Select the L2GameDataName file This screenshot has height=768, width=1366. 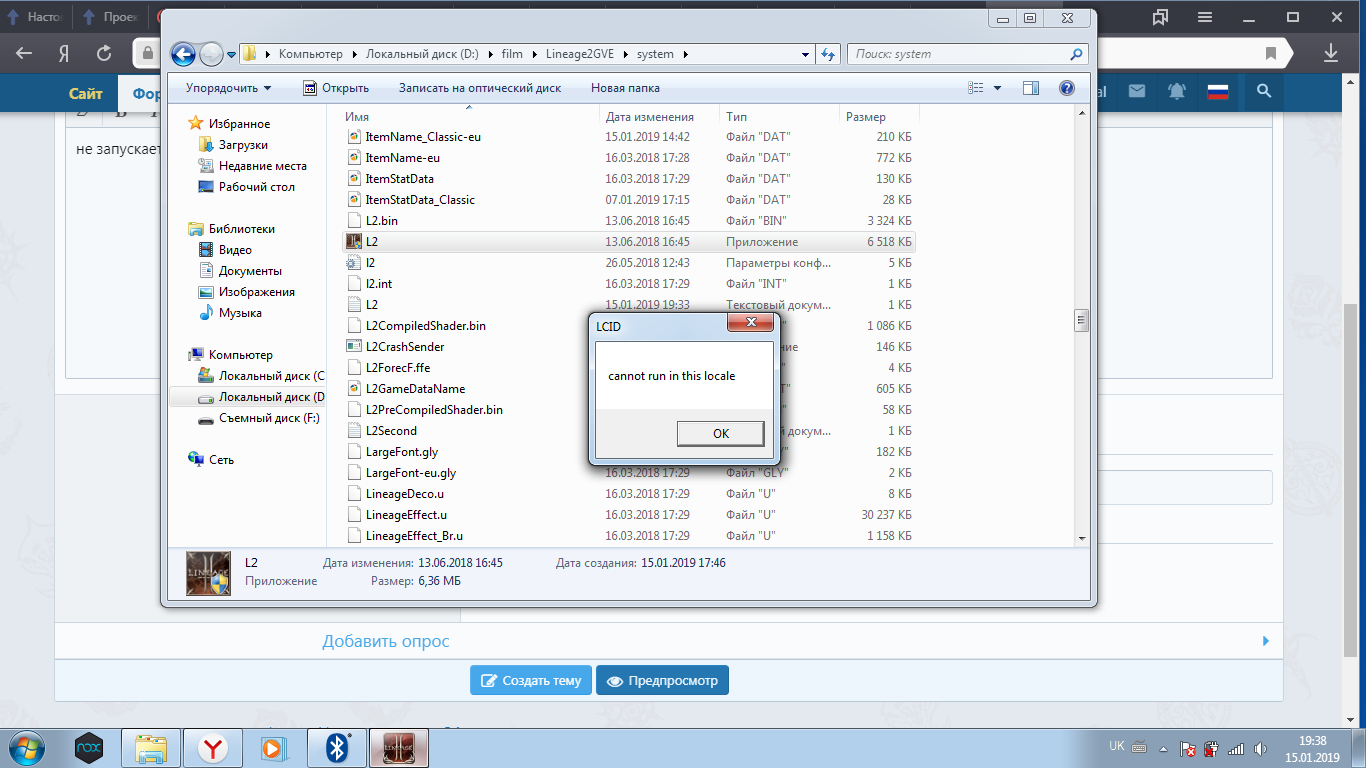pyautogui.click(x=415, y=388)
